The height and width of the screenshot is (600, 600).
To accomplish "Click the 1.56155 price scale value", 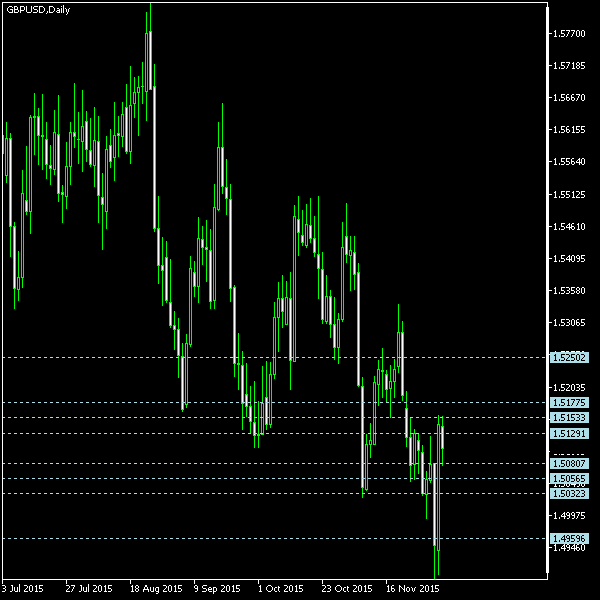I will [569, 130].
